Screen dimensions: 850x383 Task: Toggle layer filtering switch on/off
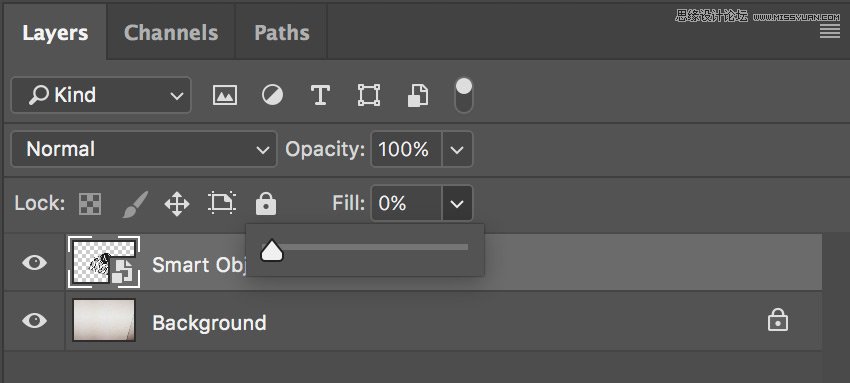tap(463, 95)
